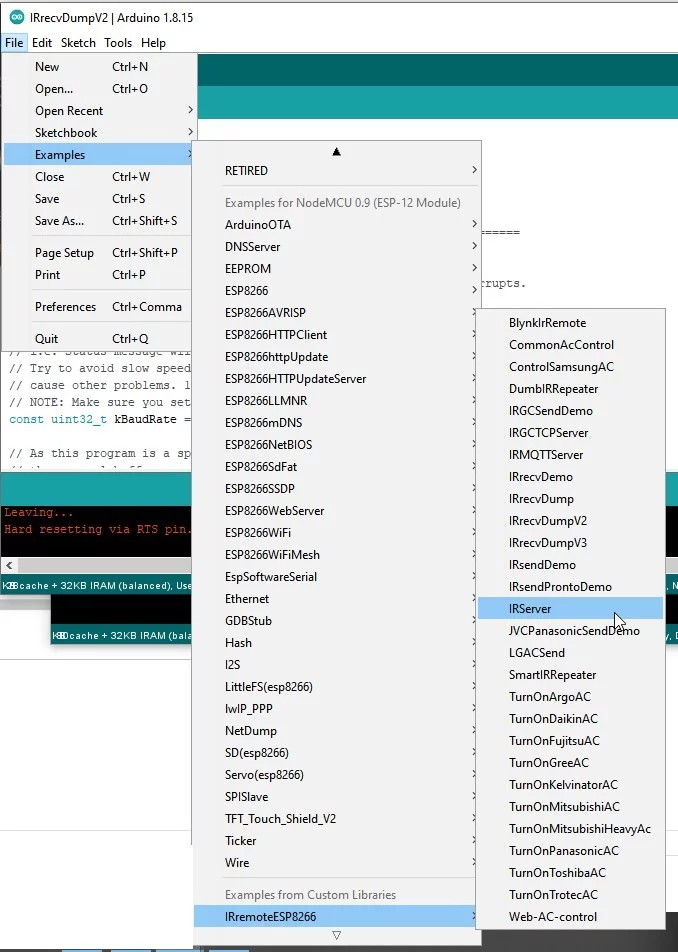Expand the GDBStub examples entry

336,620
